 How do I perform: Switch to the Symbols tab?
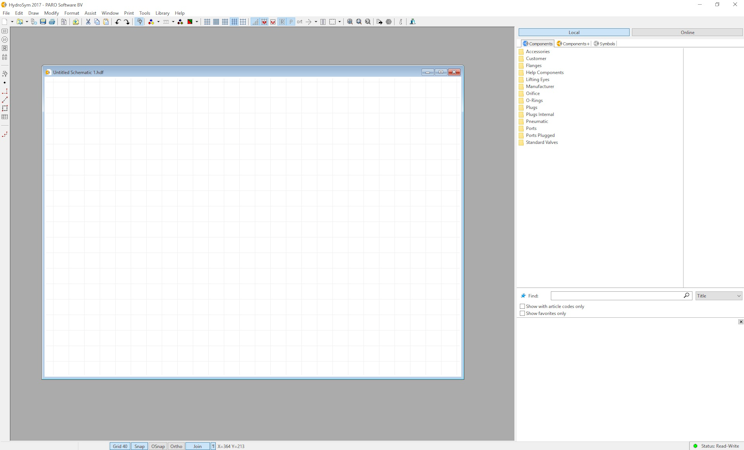point(604,44)
